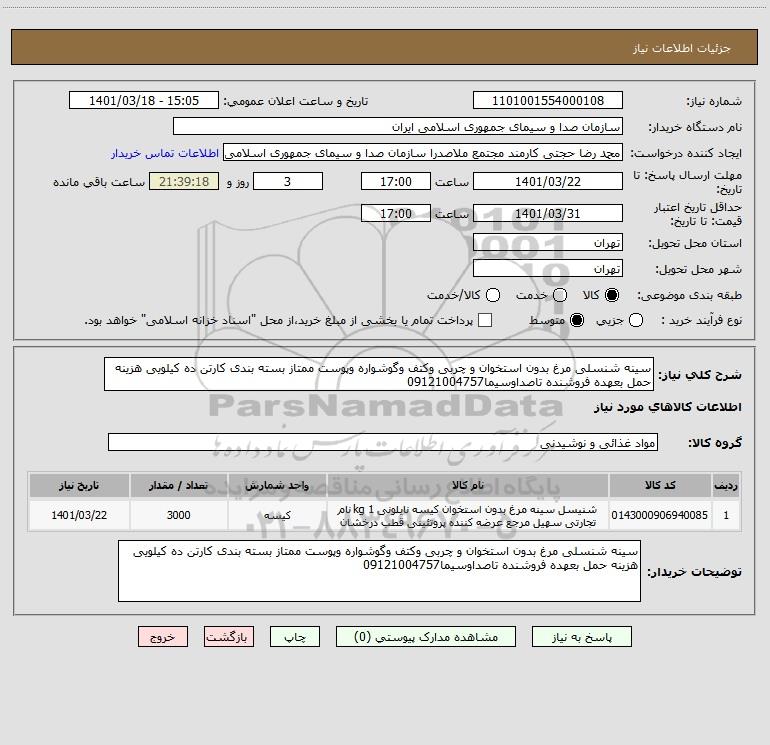Open مشاهده مدارک پیوستی (0) button
Viewport: 770px width, 745px height.
426,637
